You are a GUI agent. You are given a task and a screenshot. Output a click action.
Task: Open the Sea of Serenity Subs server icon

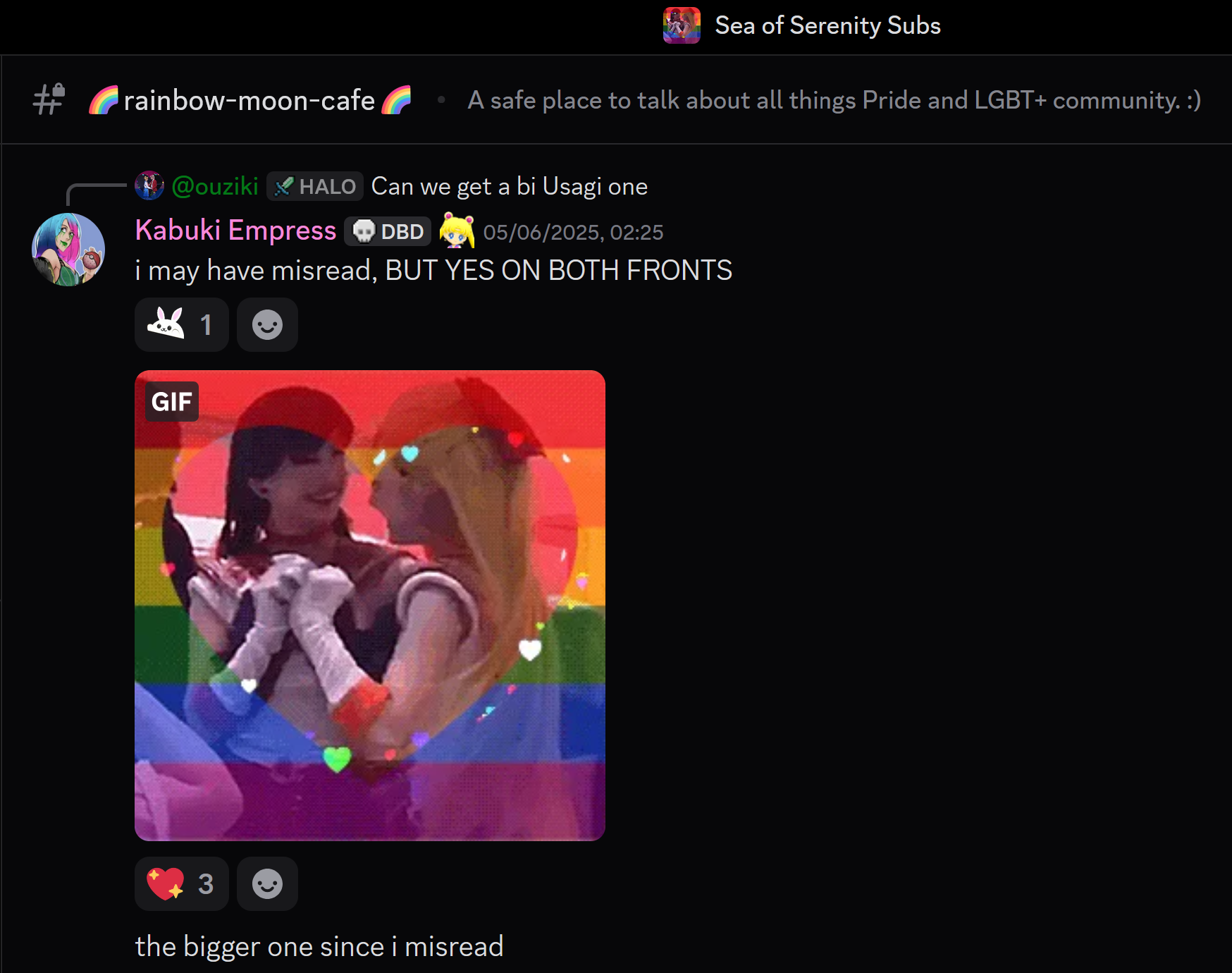[x=682, y=25]
